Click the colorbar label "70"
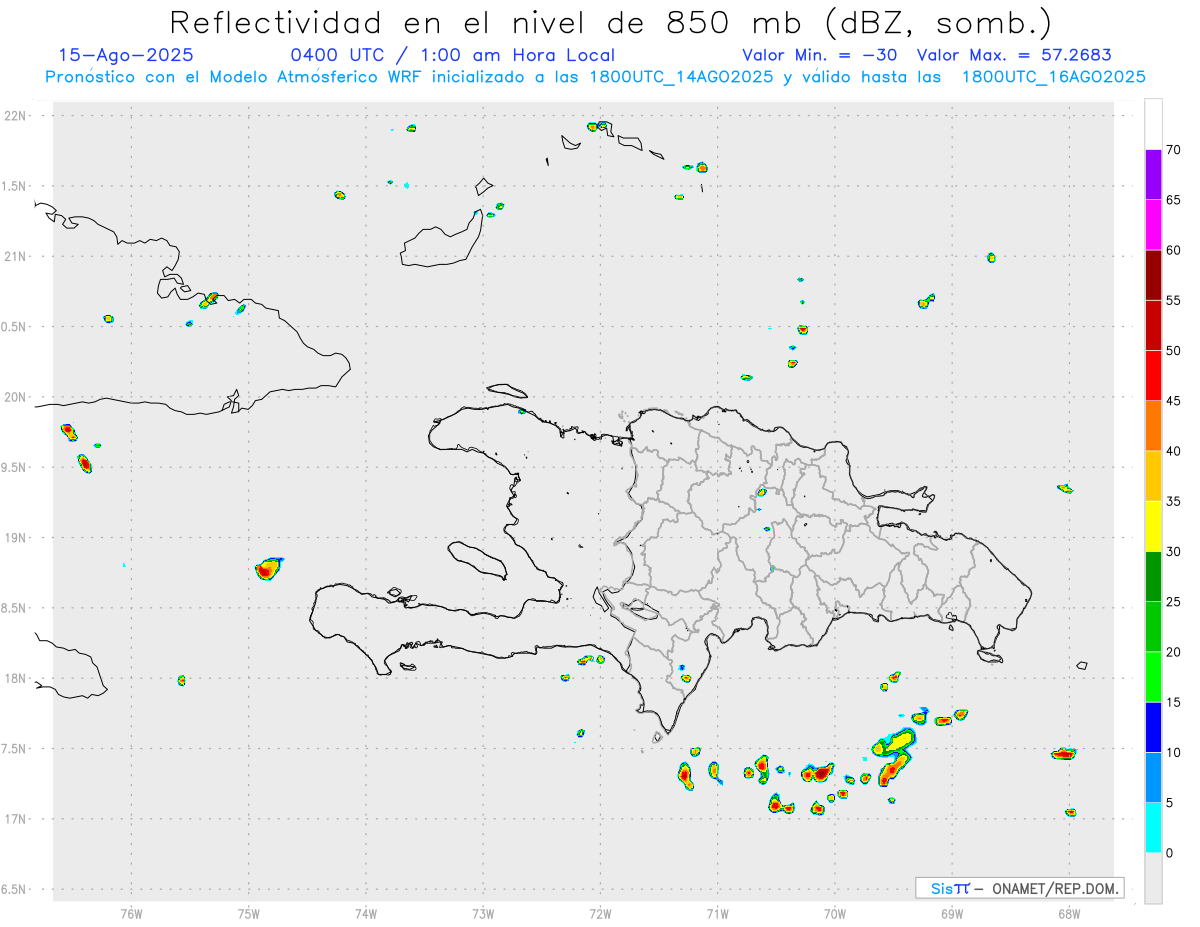The height and width of the screenshot is (927, 1200). [1174, 150]
